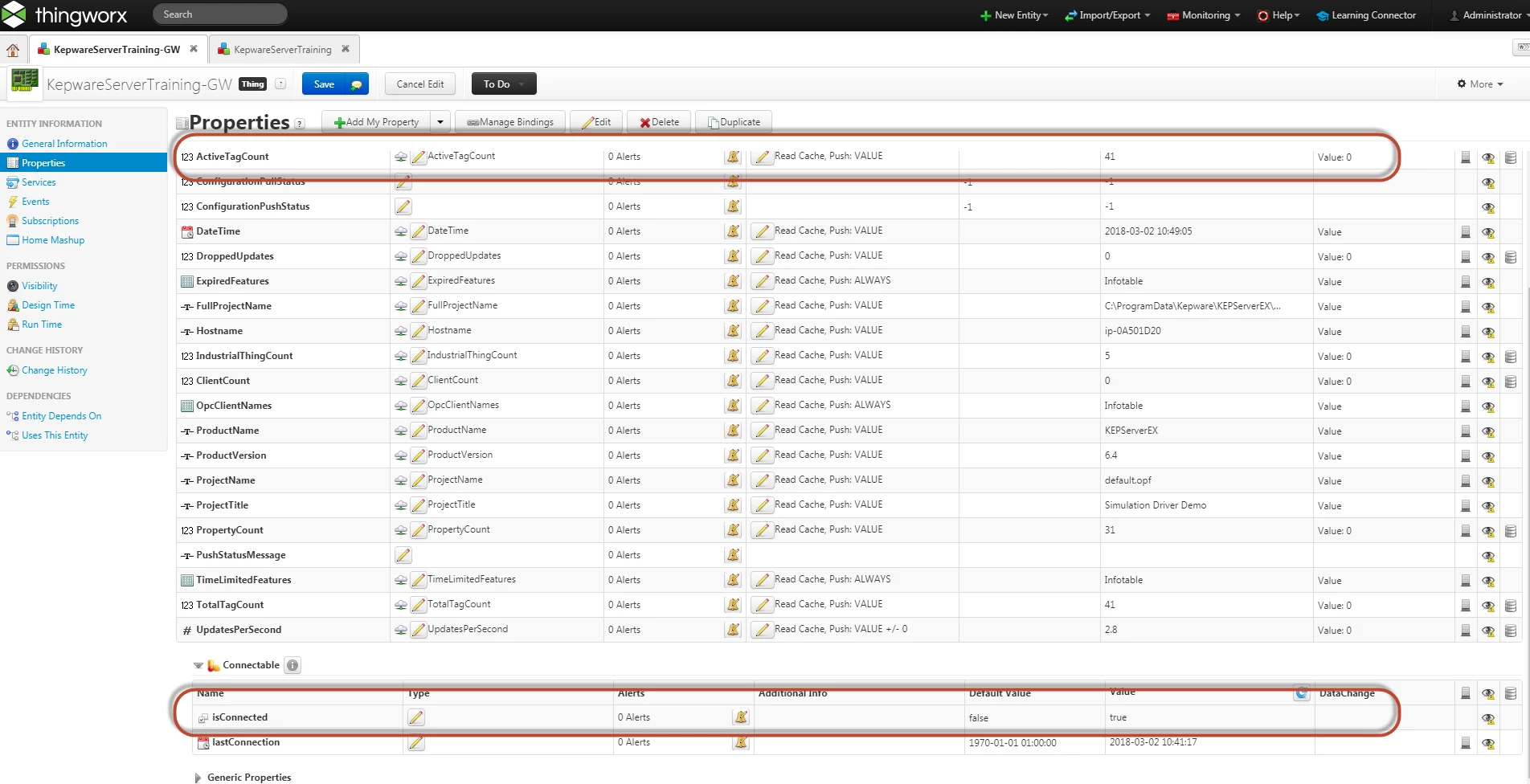Click the logged database icon for DroppedUpdates
This screenshot has width=1530, height=784.
pos(1511,257)
